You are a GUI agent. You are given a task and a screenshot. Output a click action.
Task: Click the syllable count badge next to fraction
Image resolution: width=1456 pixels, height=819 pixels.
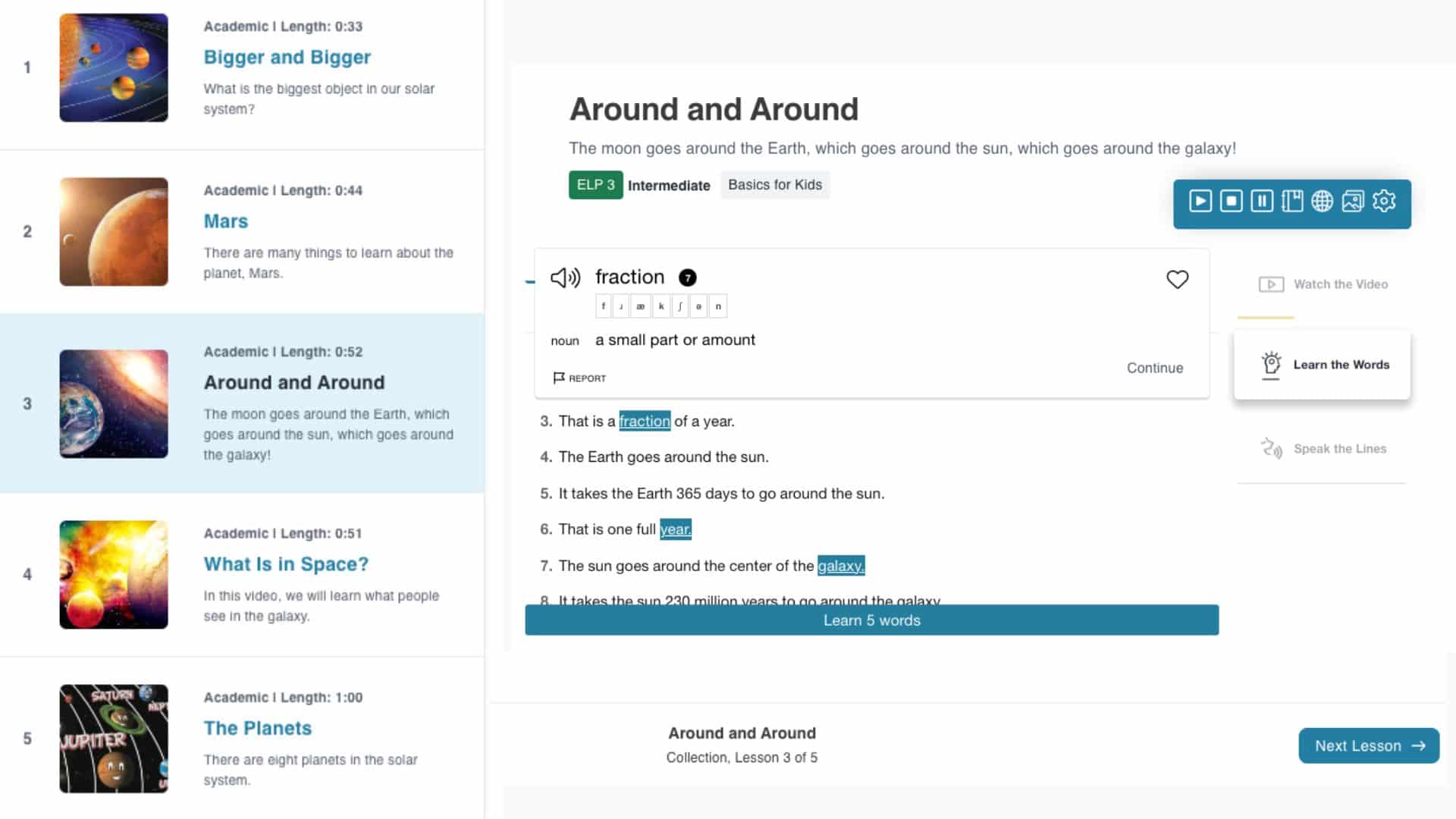tap(687, 278)
